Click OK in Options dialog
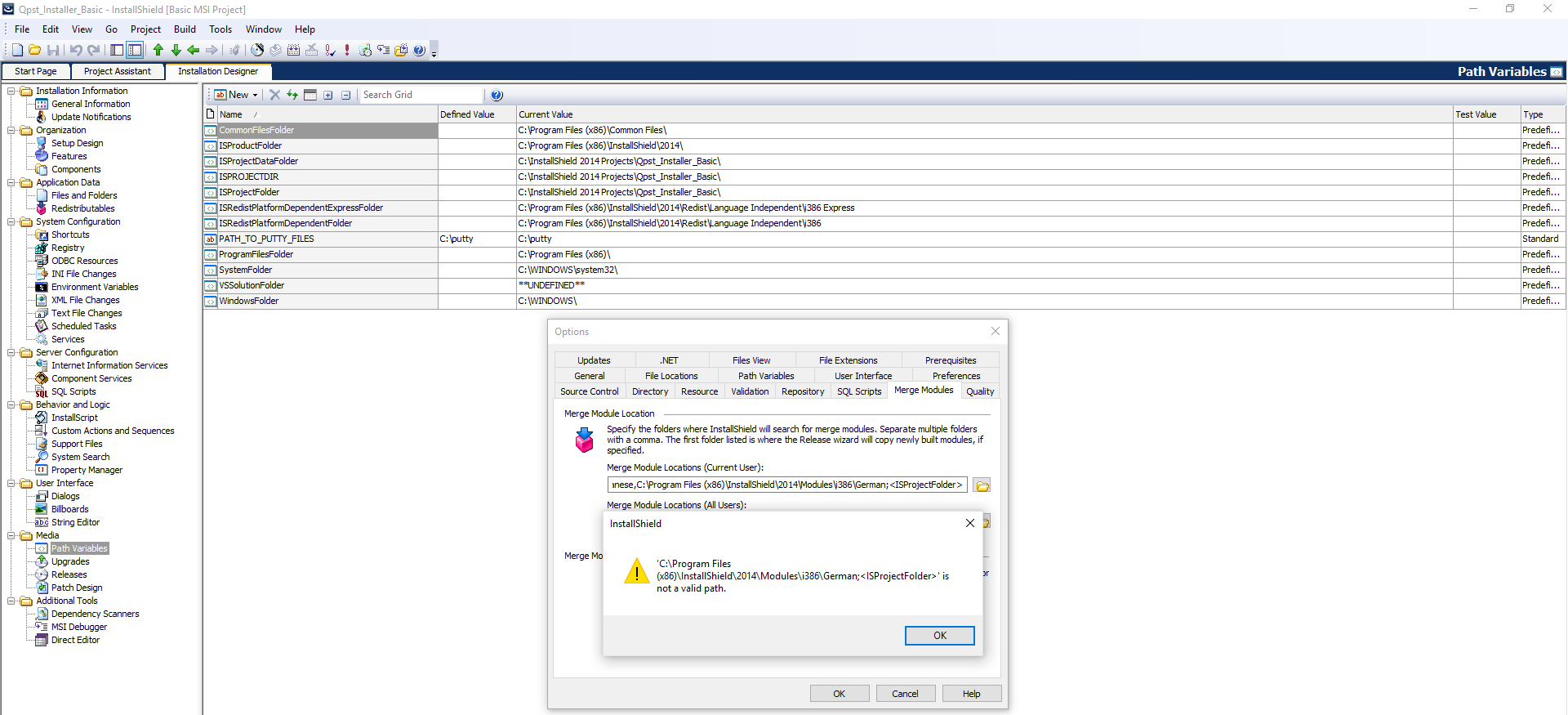1568x715 pixels. [839, 694]
